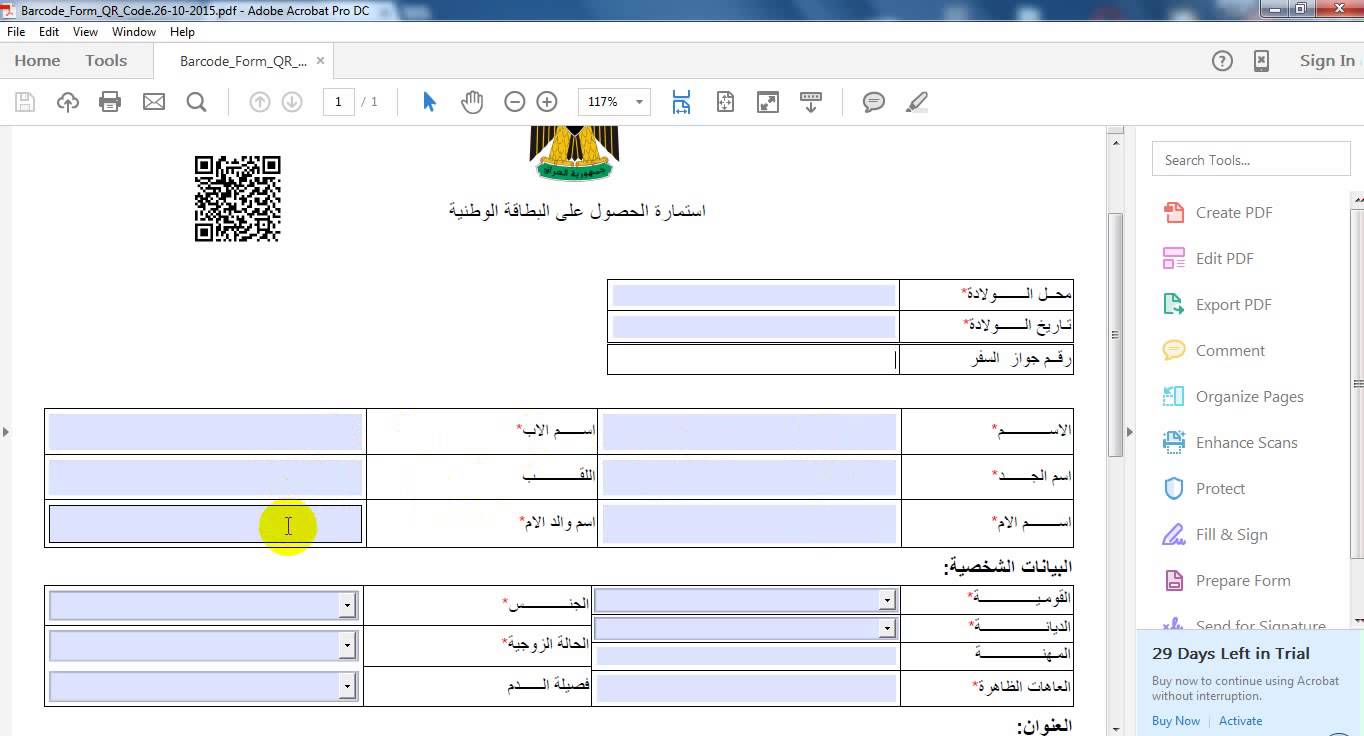Click the Print file icon
This screenshot has width=1364, height=736.
tap(110, 102)
